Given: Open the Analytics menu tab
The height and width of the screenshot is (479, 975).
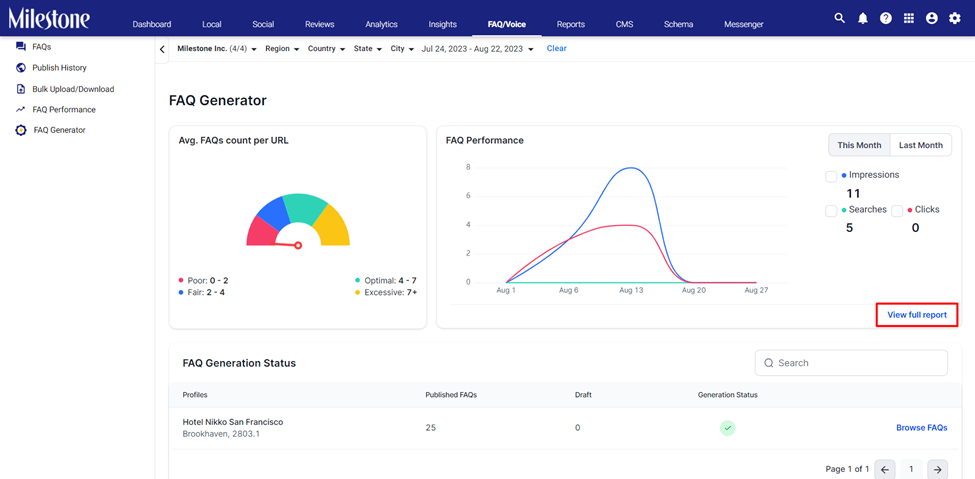Looking at the screenshot, I should 381,24.
